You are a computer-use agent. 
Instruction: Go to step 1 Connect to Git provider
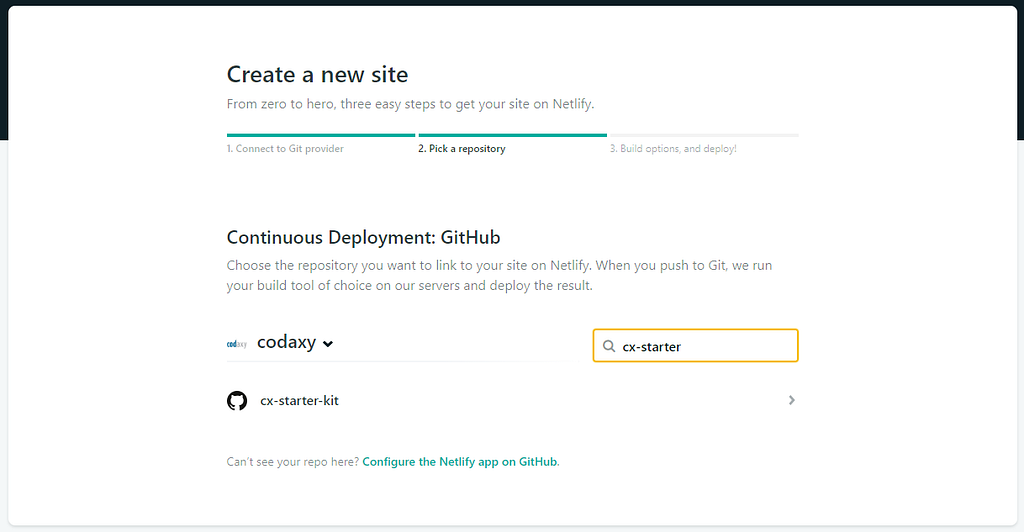(285, 149)
